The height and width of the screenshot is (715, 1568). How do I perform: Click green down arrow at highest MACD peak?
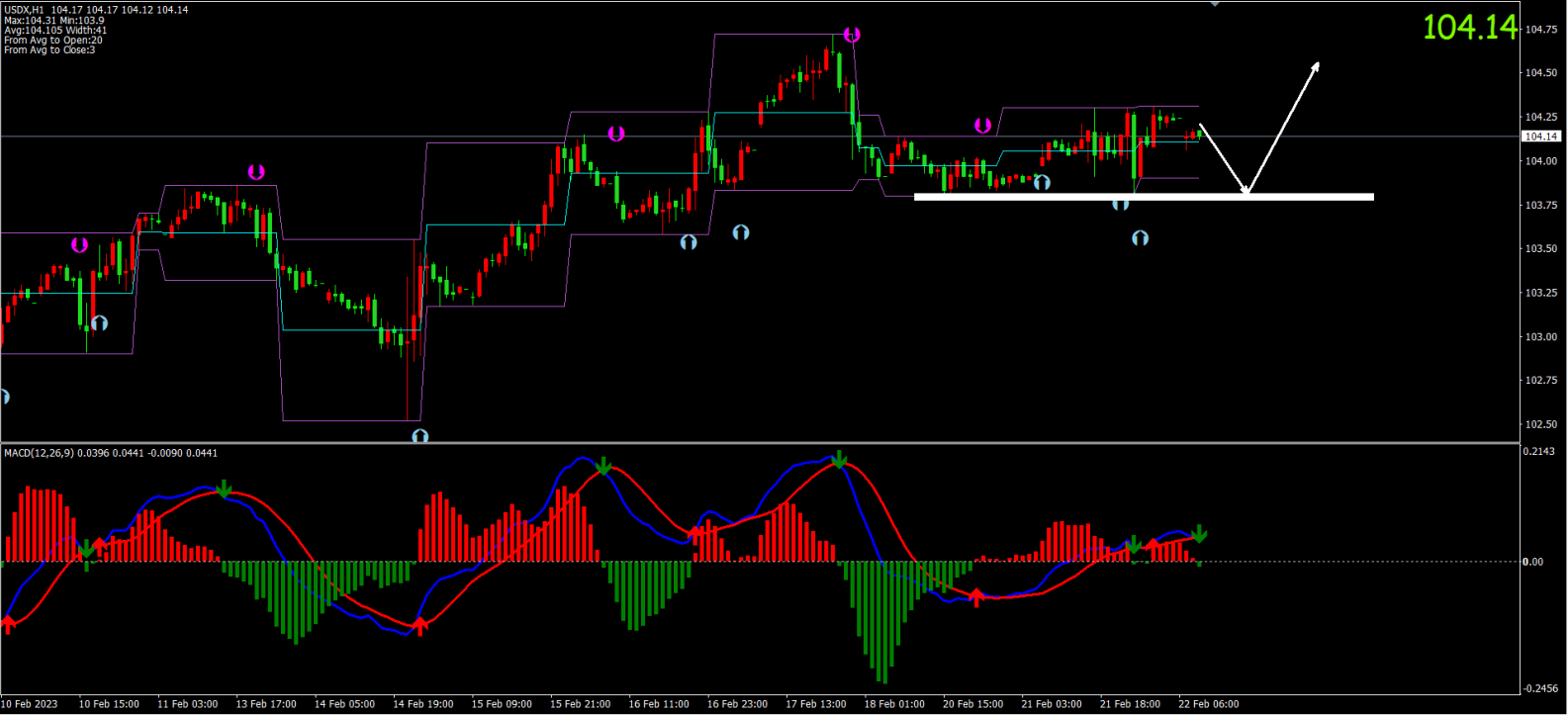pos(839,460)
